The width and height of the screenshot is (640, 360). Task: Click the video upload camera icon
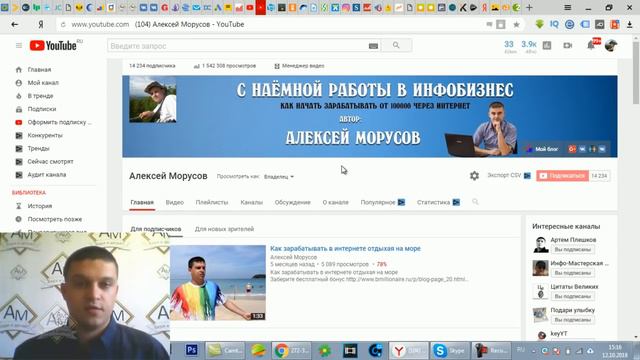point(567,45)
